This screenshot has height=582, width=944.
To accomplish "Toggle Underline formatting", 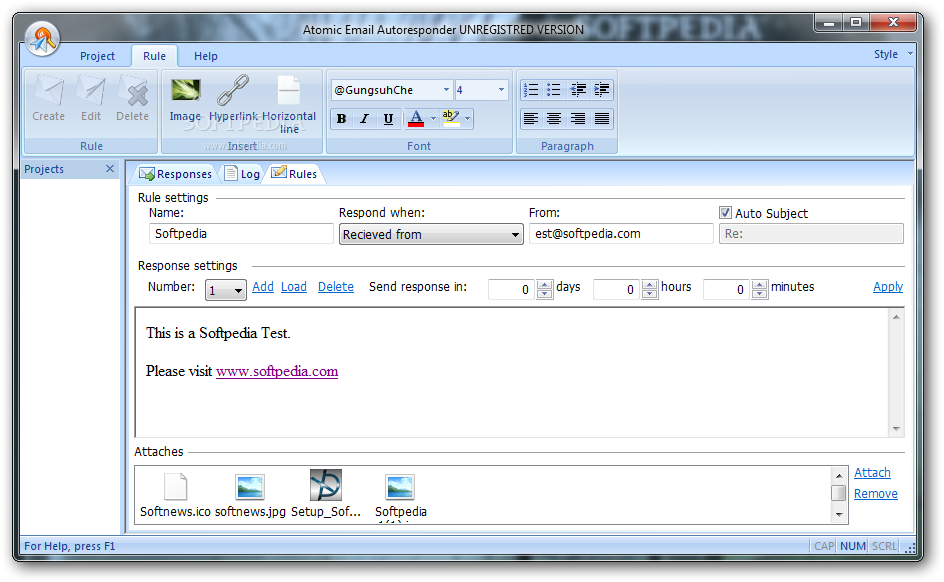I will [388, 119].
